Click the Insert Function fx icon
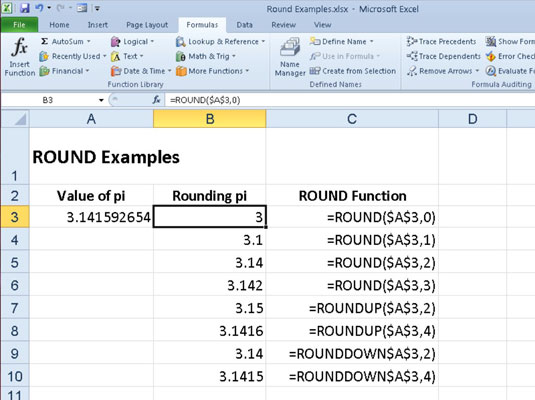Screen dimensions: 535x400 tap(19, 48)
